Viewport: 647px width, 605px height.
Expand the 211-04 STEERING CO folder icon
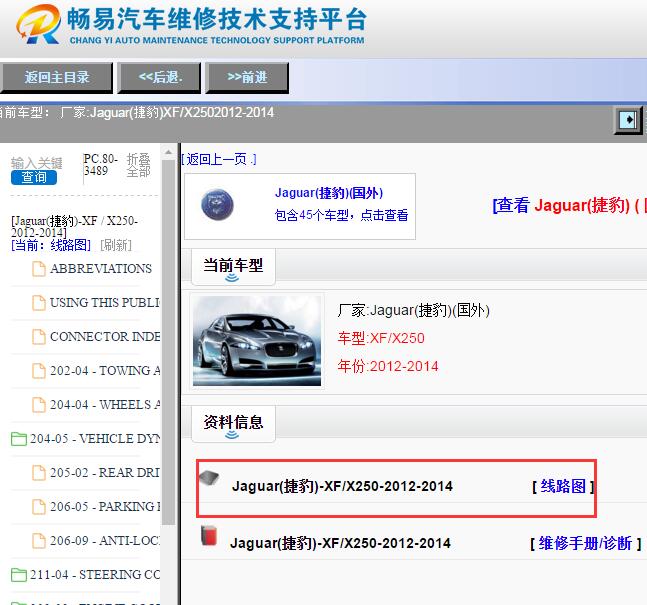(x=19, y=575)
